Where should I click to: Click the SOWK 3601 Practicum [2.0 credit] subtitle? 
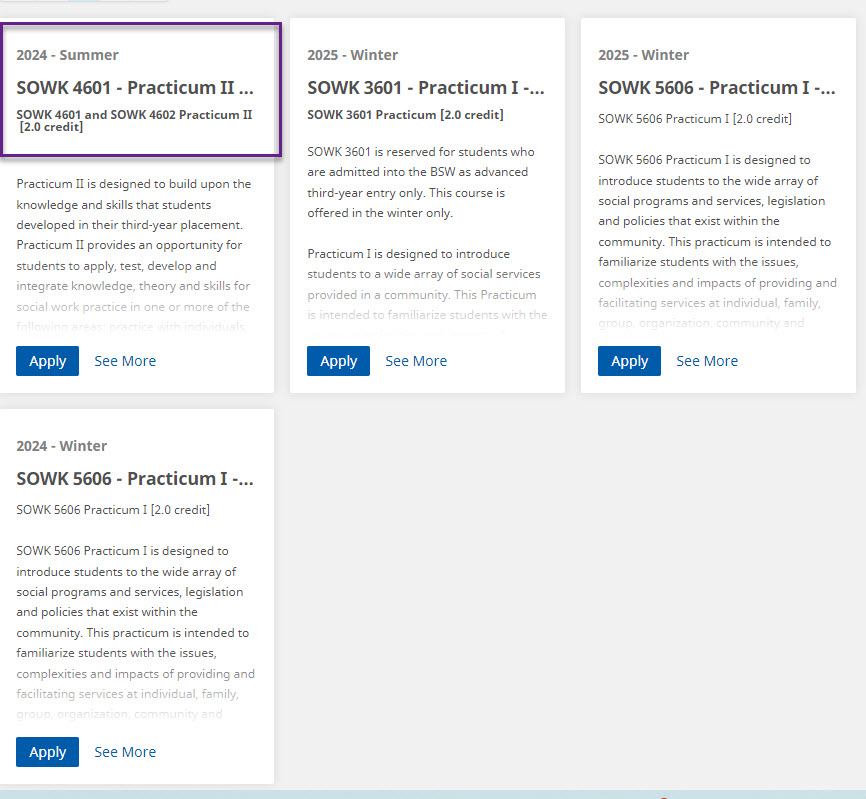click(x=405, y=115)
